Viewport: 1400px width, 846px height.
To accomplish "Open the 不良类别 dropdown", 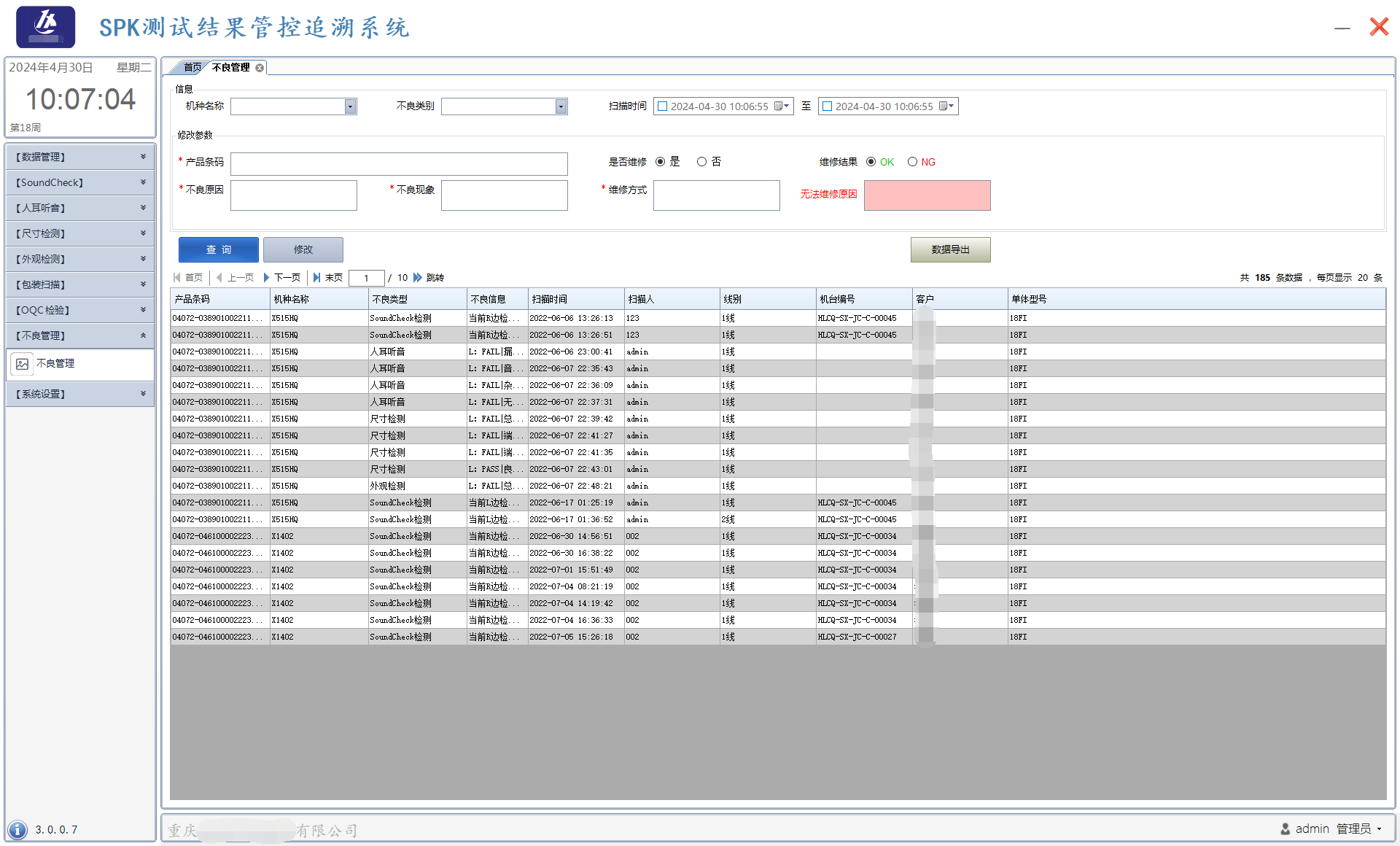I will (x=561, y=107).
